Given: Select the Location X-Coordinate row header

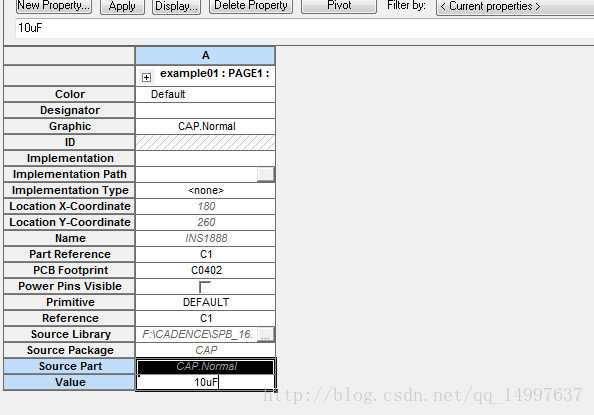Looking at the screenshot, I should point(69,206).
